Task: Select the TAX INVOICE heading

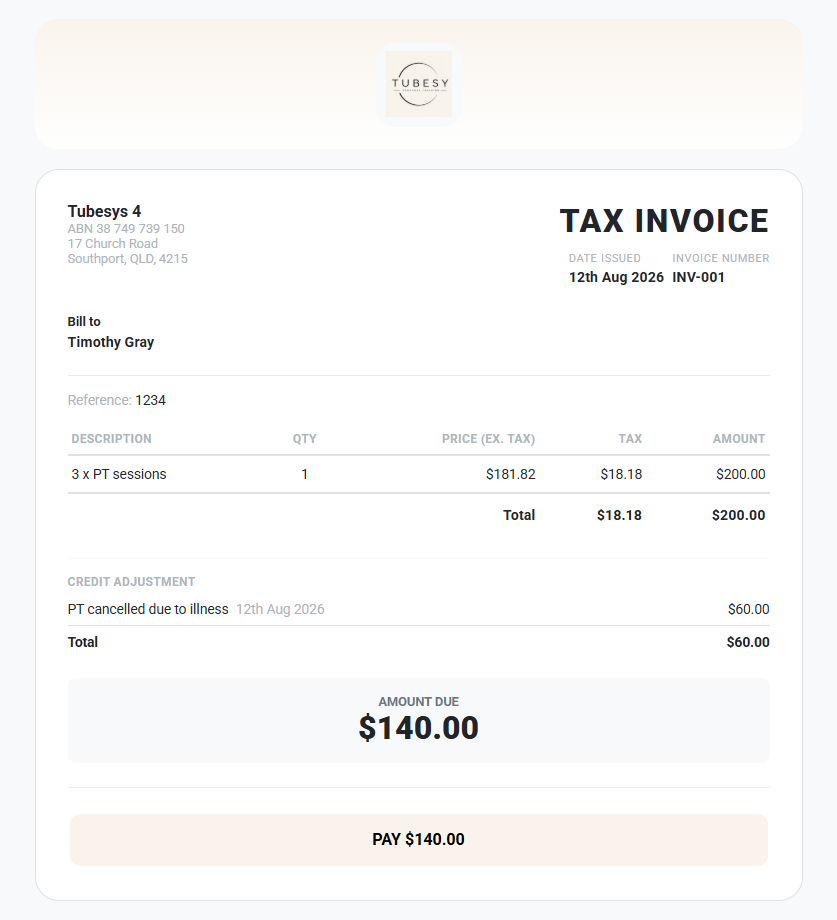Action: [x=664, y=221]
